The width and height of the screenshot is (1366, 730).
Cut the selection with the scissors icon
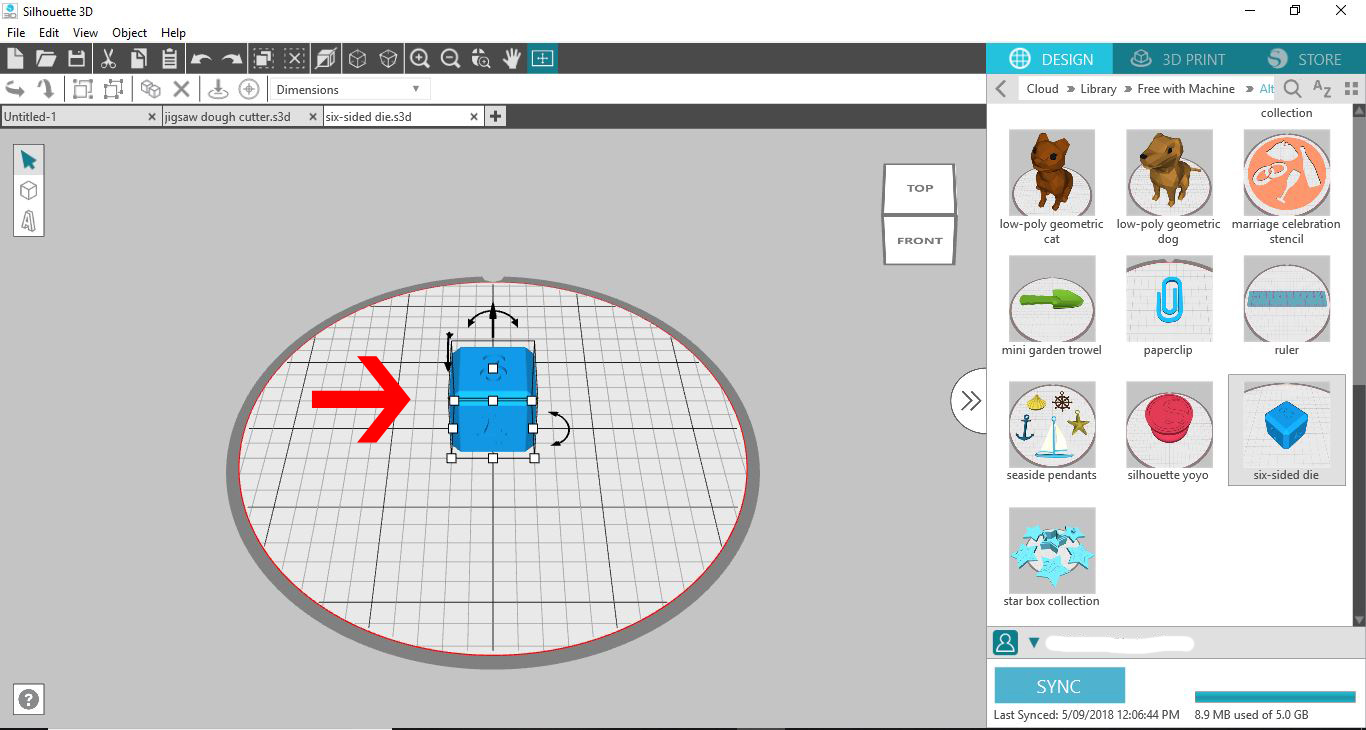109,59
